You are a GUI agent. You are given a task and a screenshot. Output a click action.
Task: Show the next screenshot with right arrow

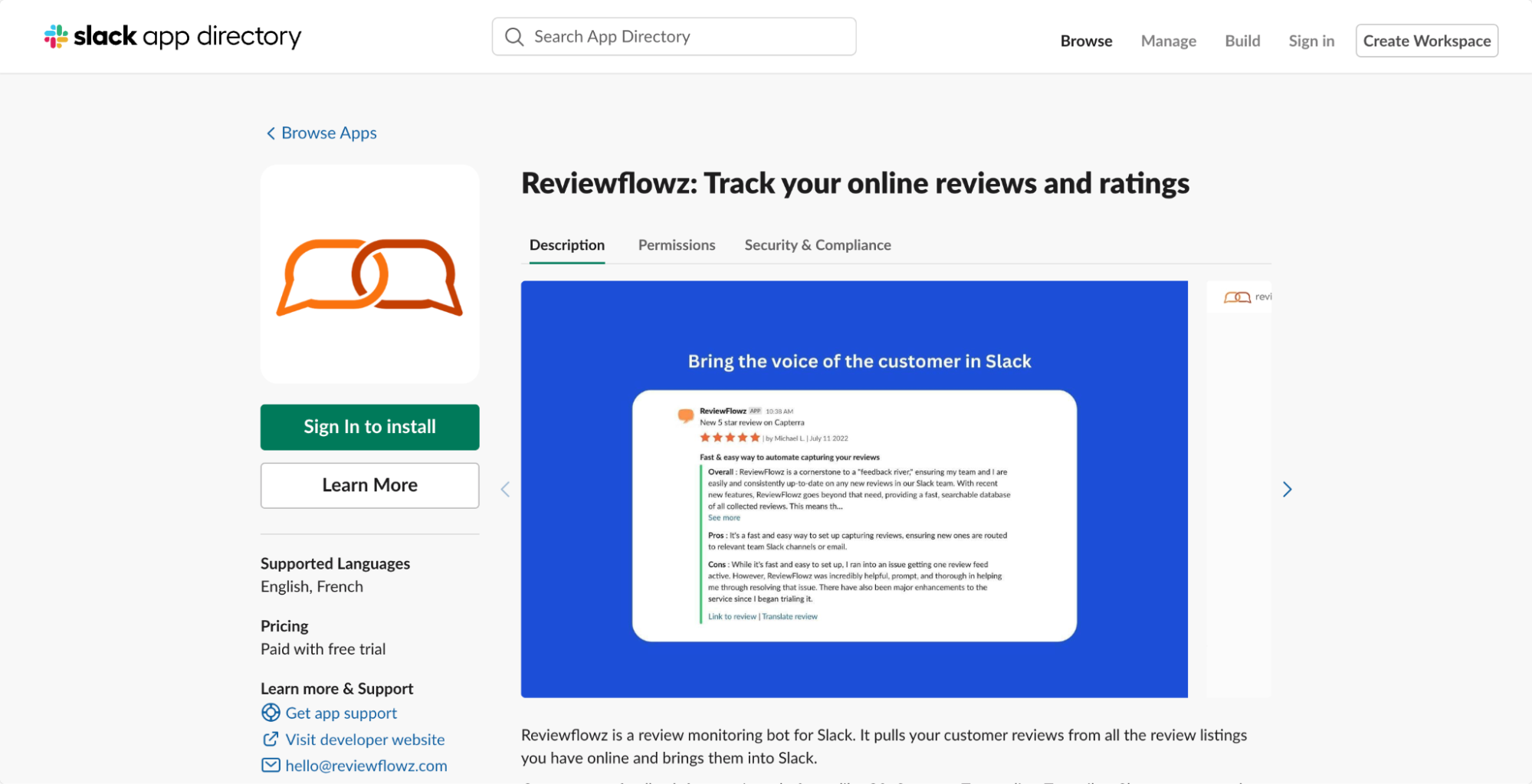1287,489
